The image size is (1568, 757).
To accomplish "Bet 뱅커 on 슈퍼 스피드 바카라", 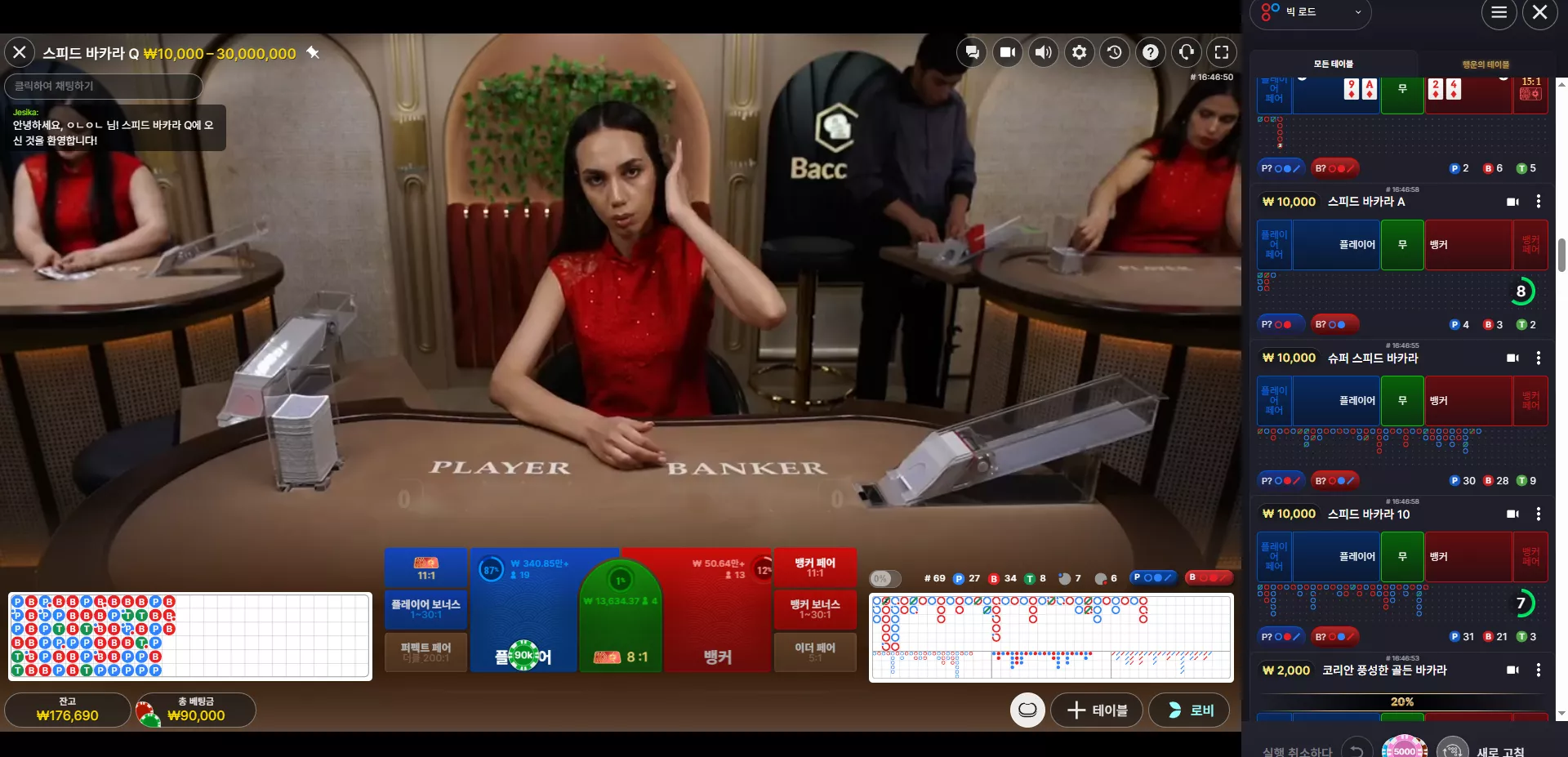I will tap(1468, 401).
